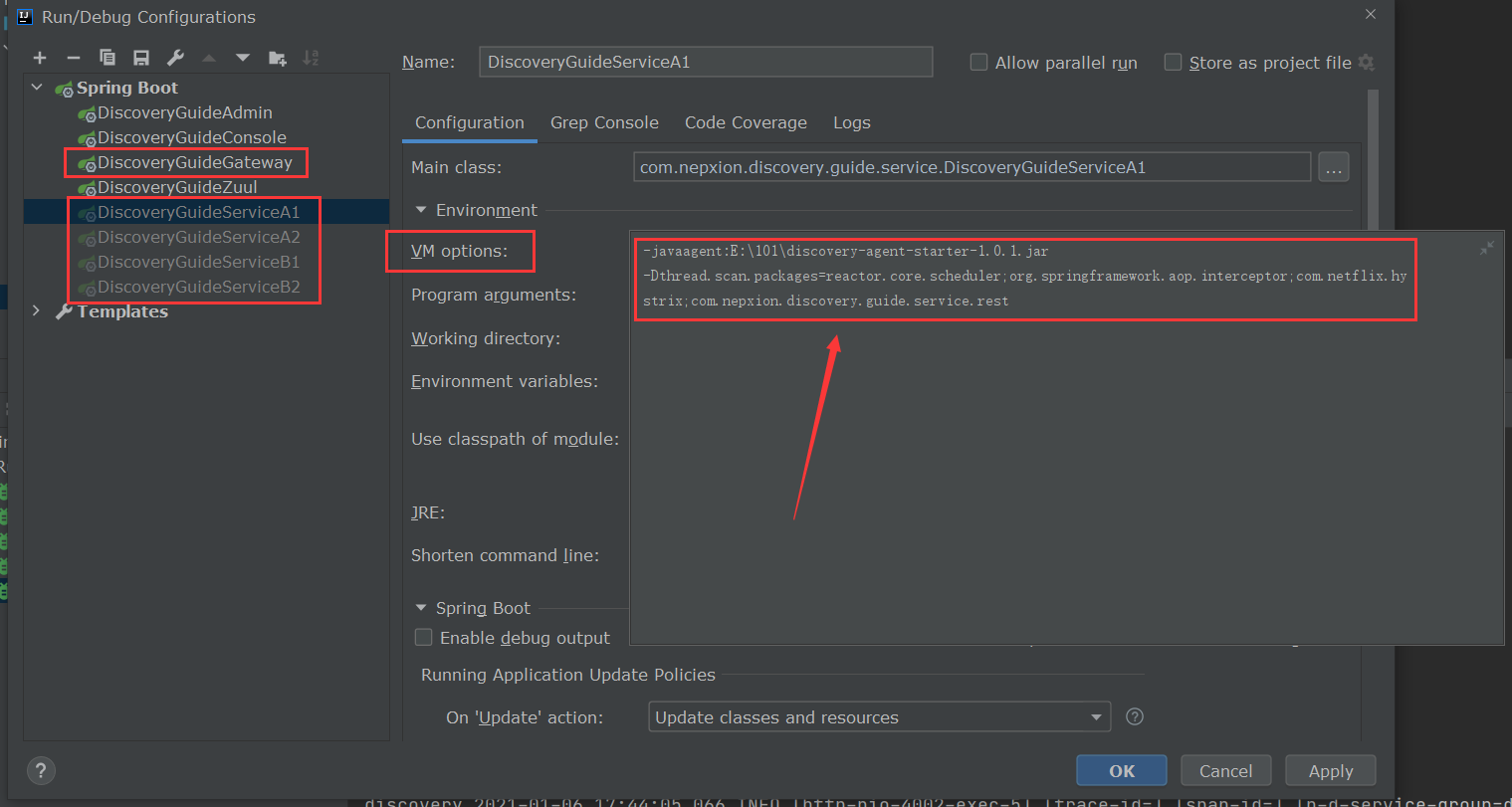Copy the DiscoveryGuideServiceA1 configuration

[108, 58]
